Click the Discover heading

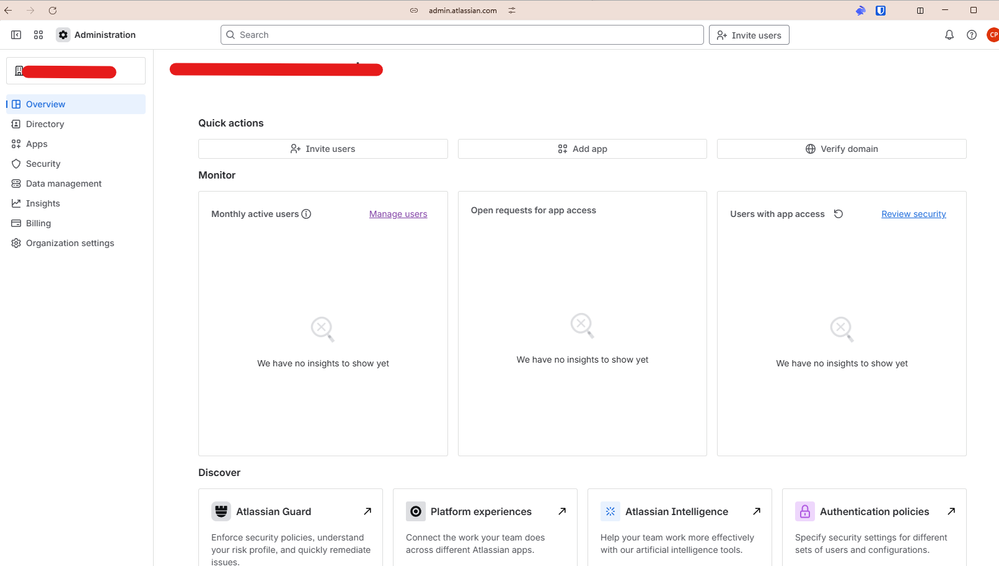tap(219, 472)
